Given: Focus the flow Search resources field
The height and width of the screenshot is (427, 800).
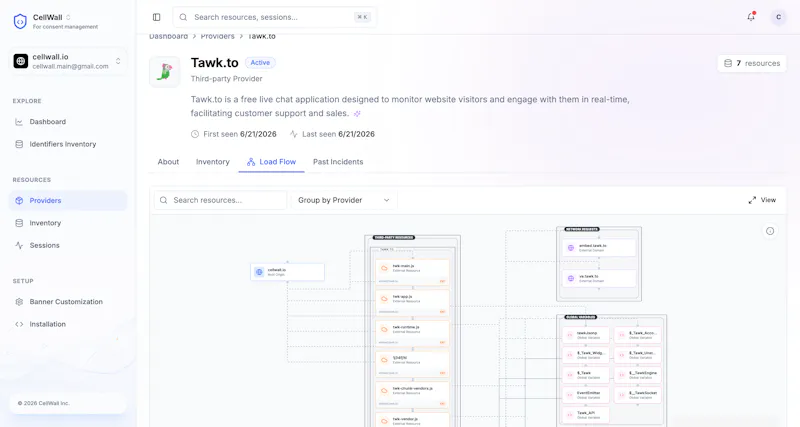Looking at the screenshot, I should 220,200.
